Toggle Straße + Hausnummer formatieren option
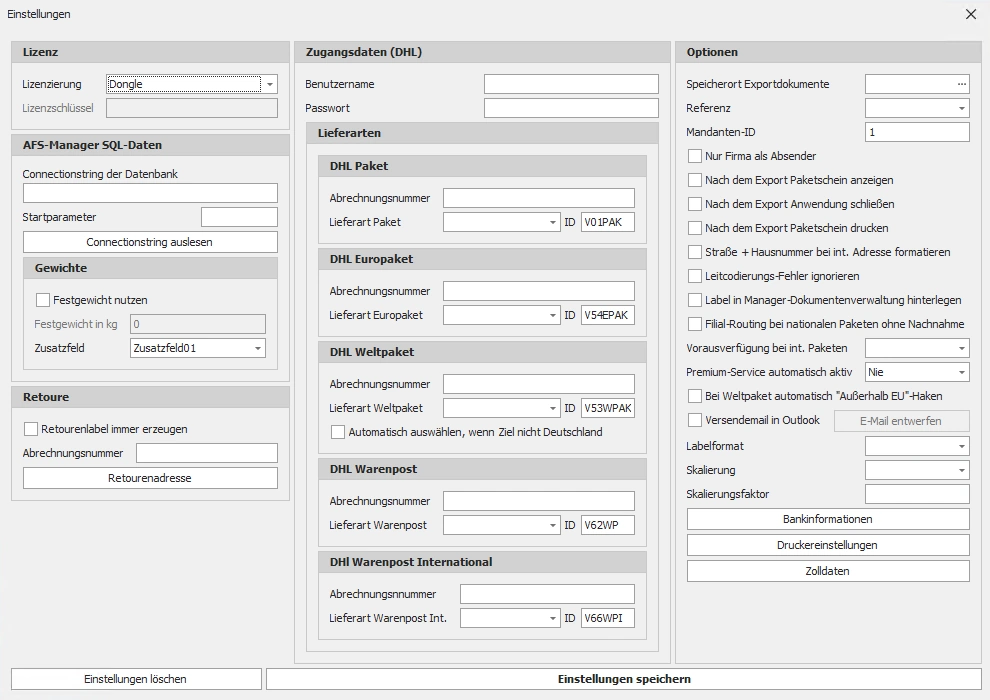The height and width of the screenshot is (700, 990). [x=695, y=252]
